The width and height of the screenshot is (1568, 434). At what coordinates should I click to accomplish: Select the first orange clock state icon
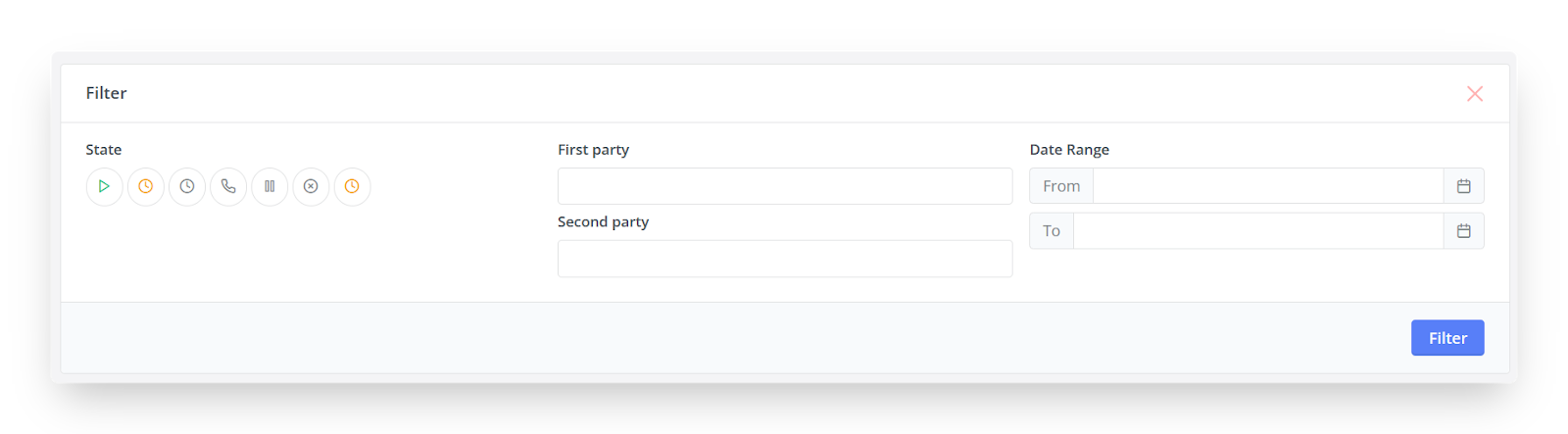coord(145,186)
